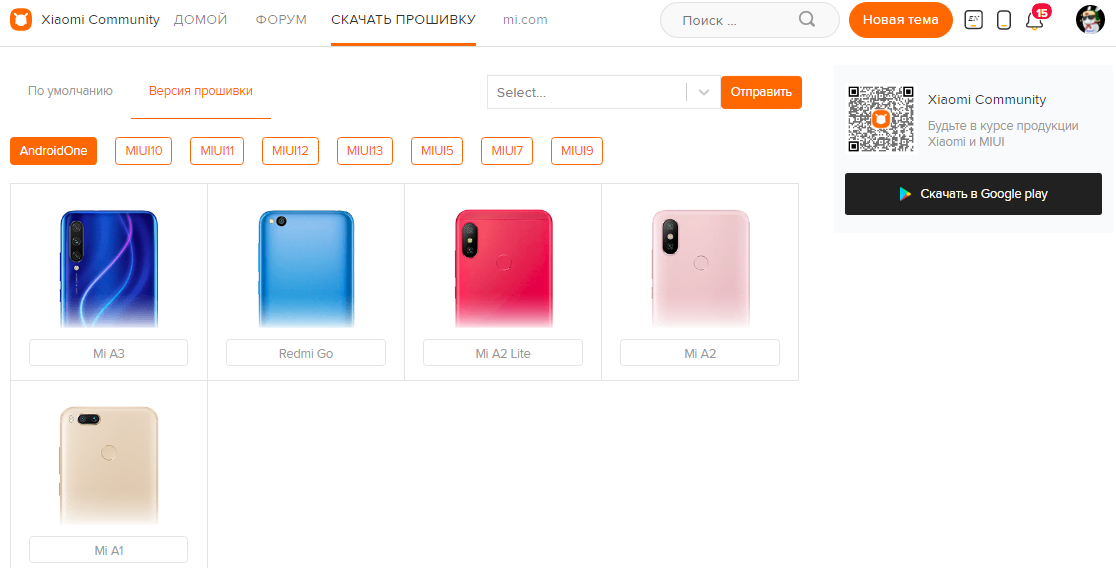1116x568 pixels.
Task: Click the Redmi Go label button
Action: point(306,353)
